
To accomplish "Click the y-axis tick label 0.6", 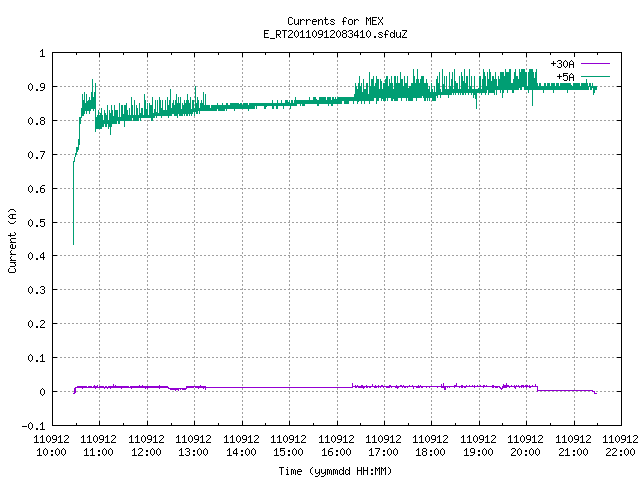I will pyautogui.click(x=36, y=189).
